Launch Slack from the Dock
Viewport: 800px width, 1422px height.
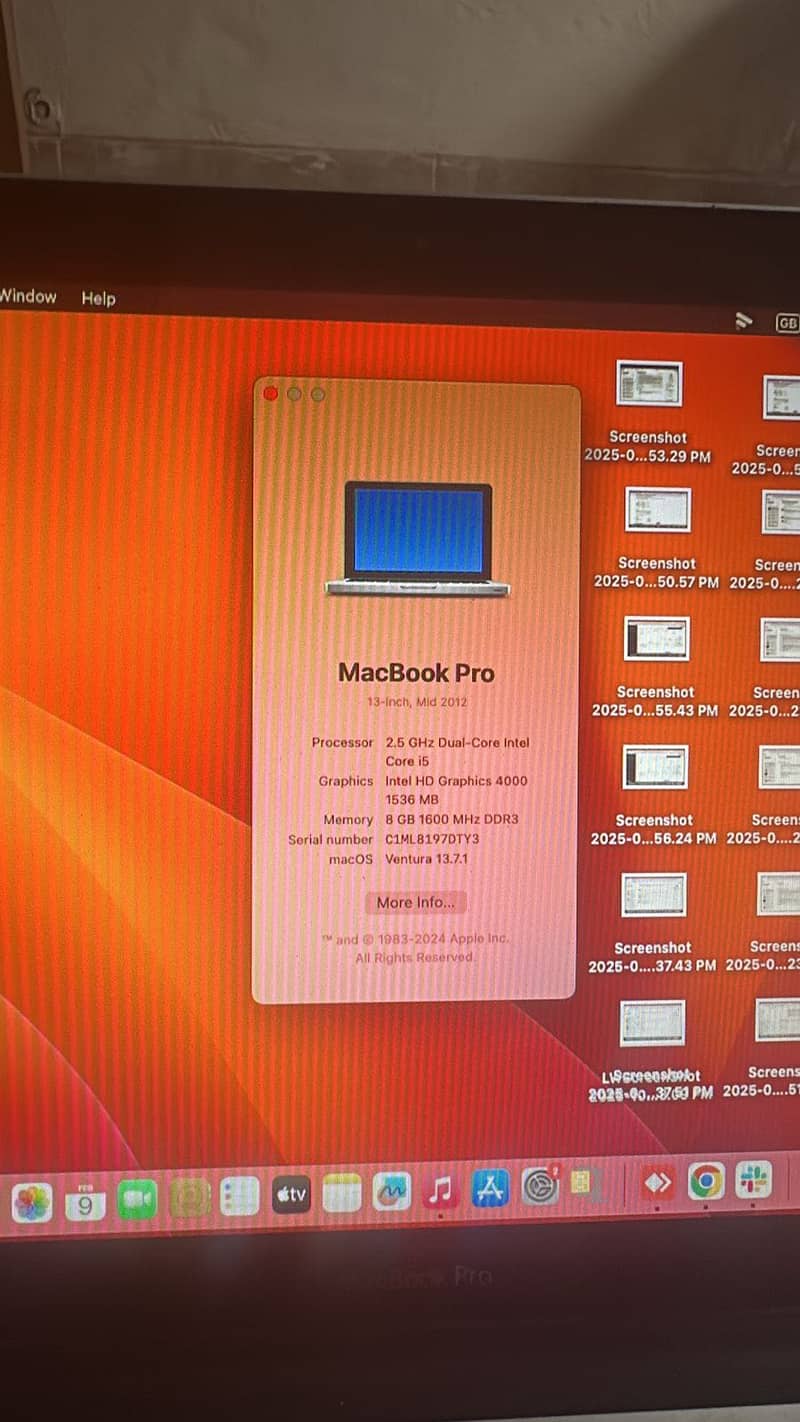click(x=754, y=1181)
